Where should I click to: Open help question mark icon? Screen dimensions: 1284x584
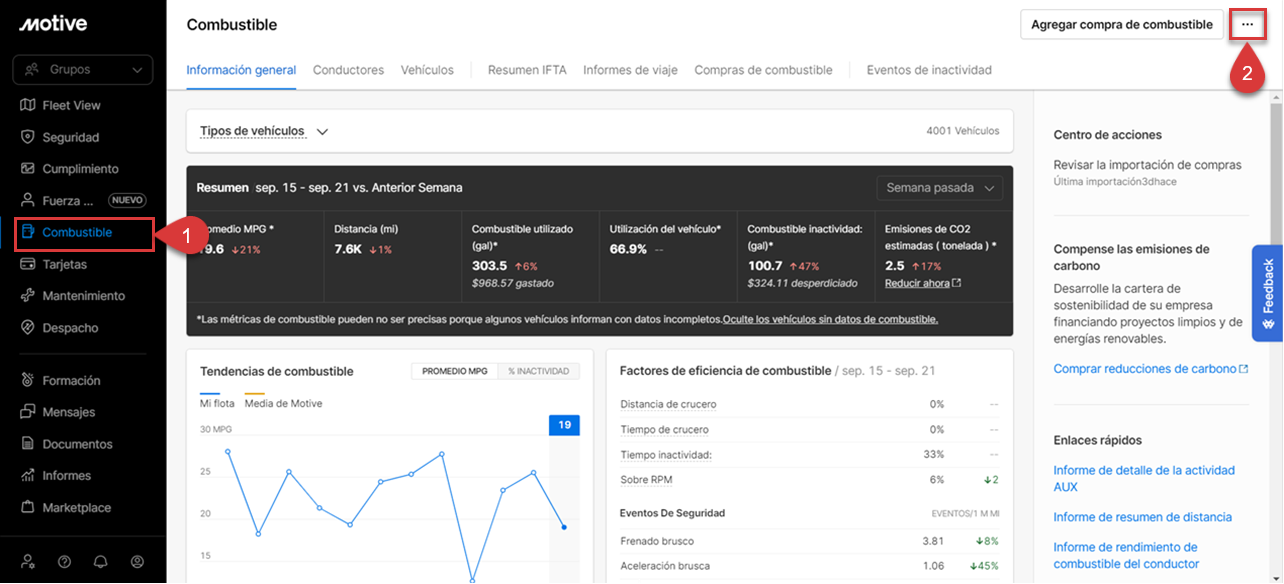(64, 562)
